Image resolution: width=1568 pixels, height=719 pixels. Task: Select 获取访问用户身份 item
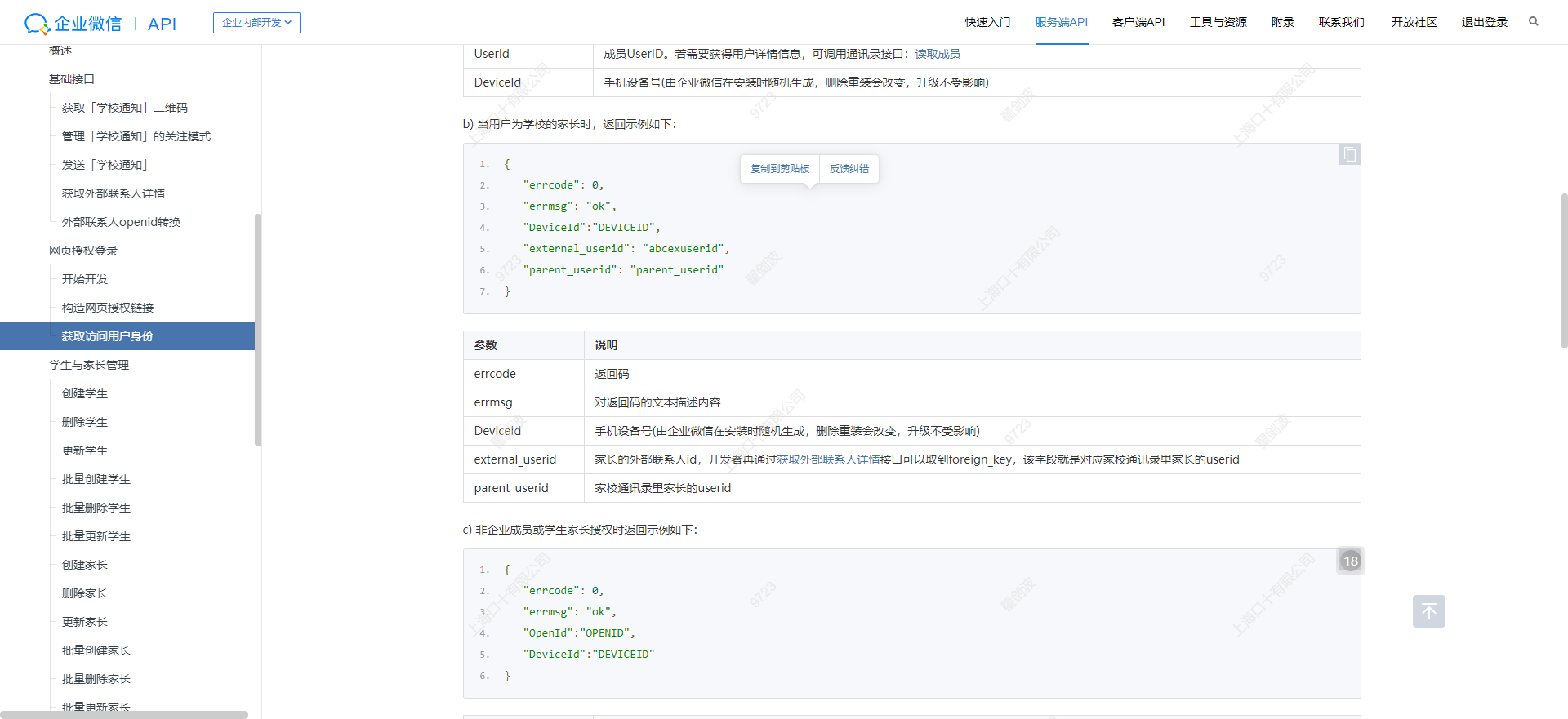point(127,336)
